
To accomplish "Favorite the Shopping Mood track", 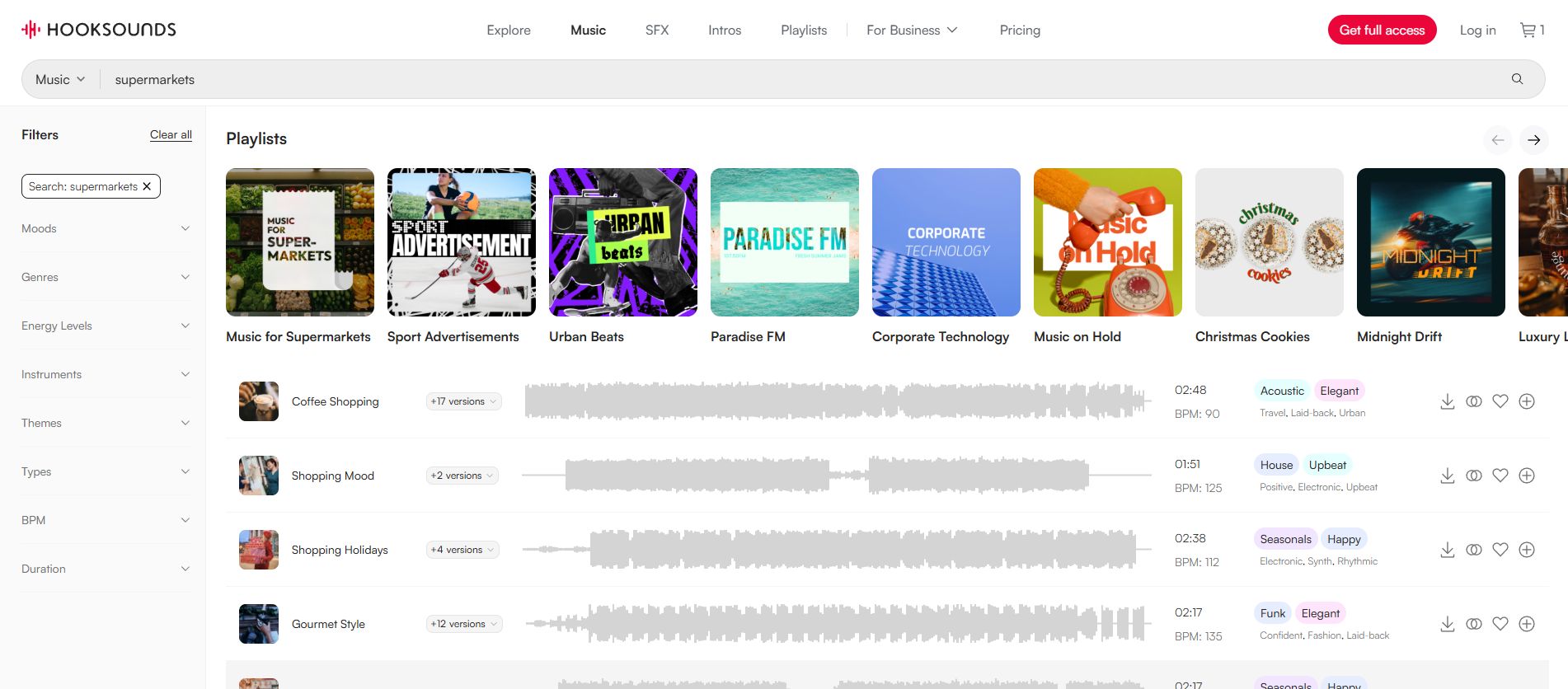I will pos(1500,476).
